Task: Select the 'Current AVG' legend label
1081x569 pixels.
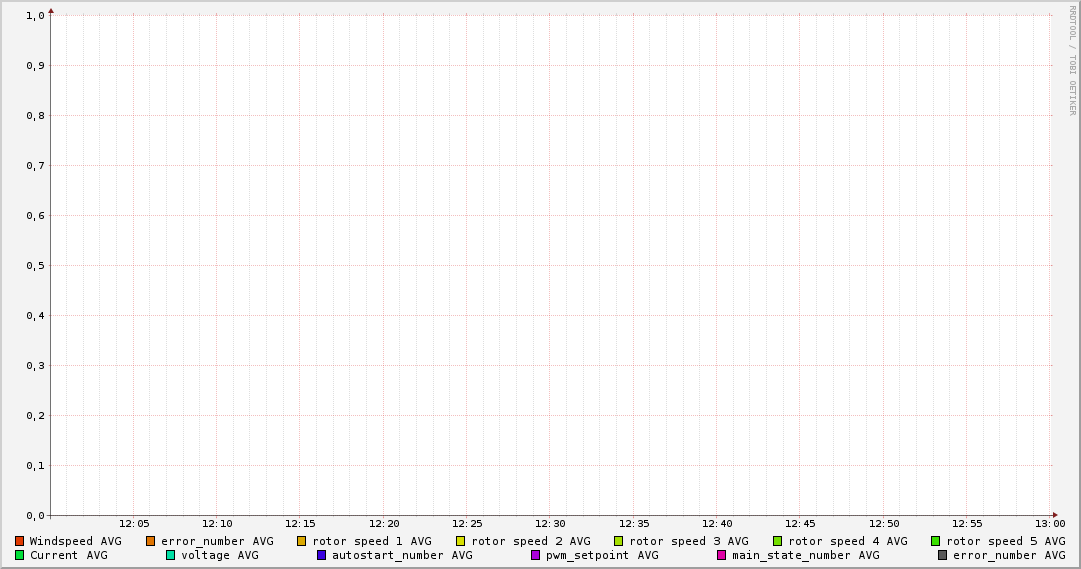Action: [68, 555]
